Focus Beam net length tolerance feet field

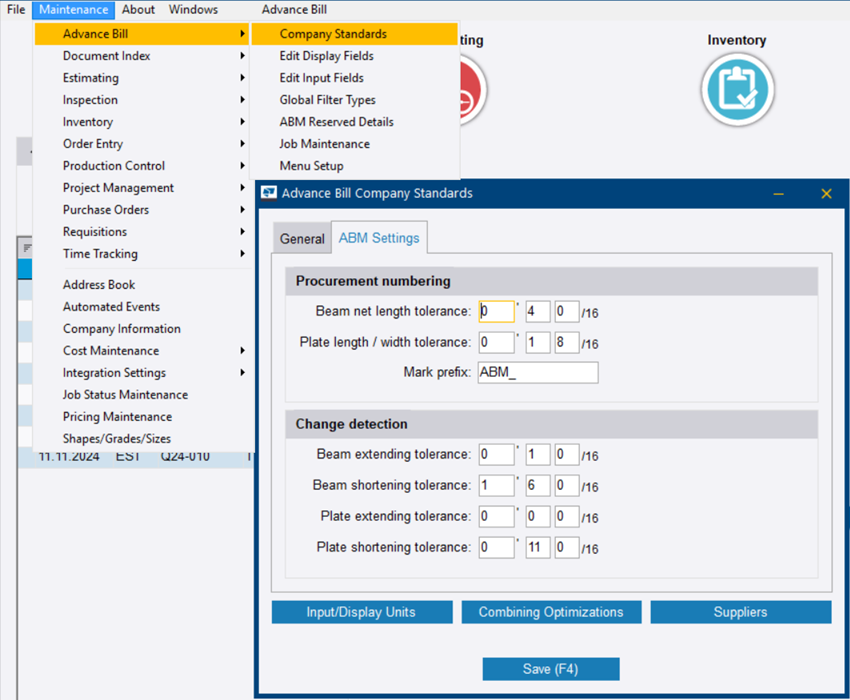click(497, 311)
